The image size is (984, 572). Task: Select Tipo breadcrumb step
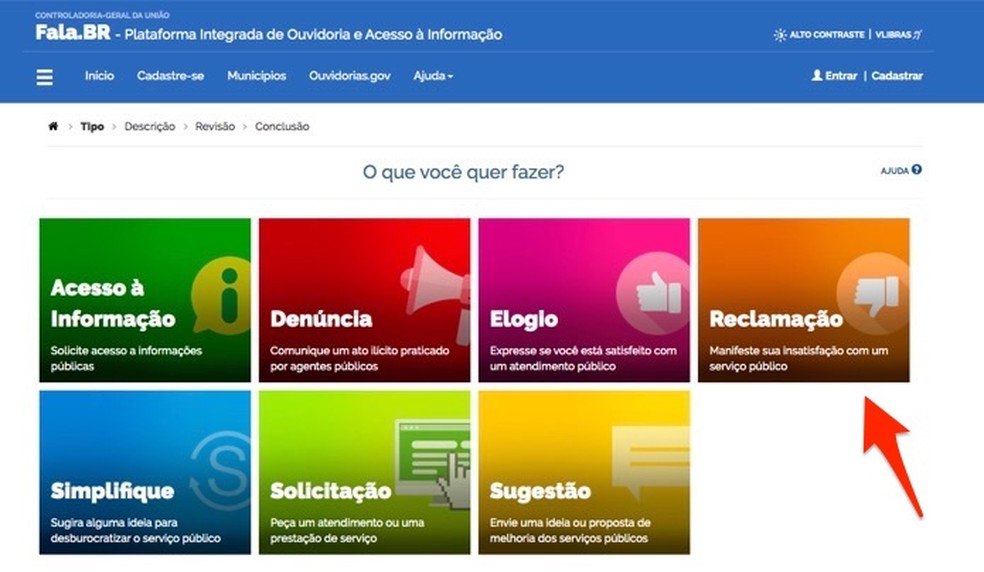[x=92, y=127]
